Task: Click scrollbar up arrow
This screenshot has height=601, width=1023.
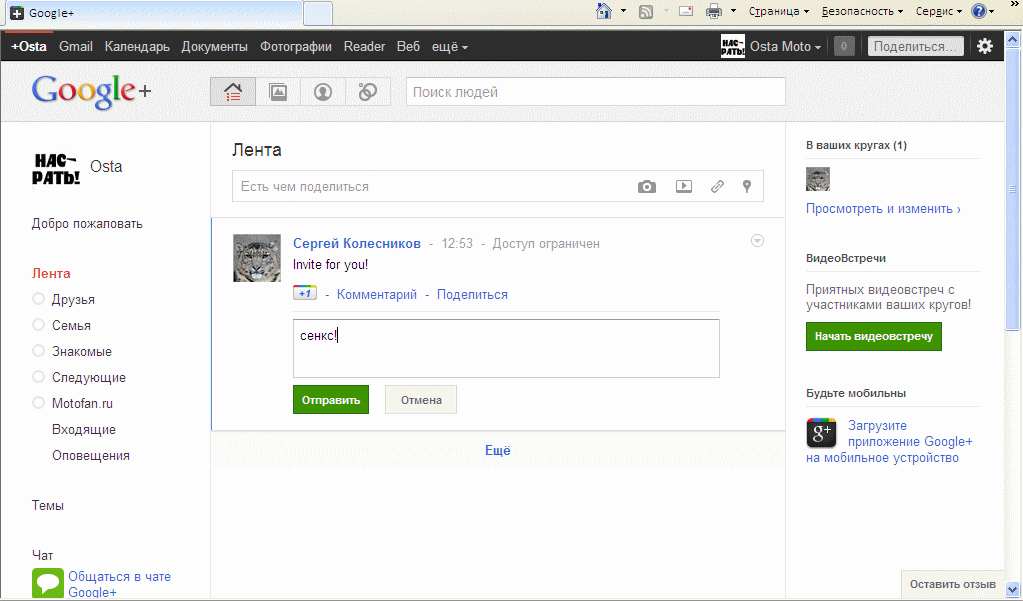Action: 1013,39
